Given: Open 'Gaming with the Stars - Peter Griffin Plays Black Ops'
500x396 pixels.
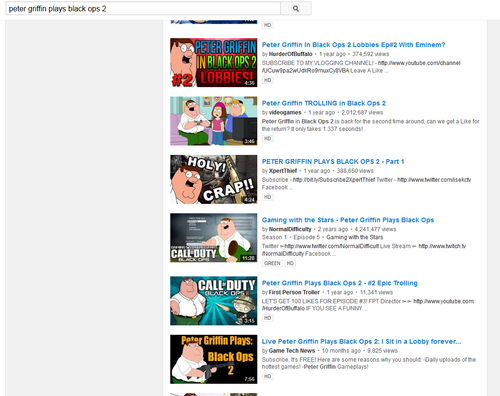Looking at the screenshot, I should [x=348, y=220].
